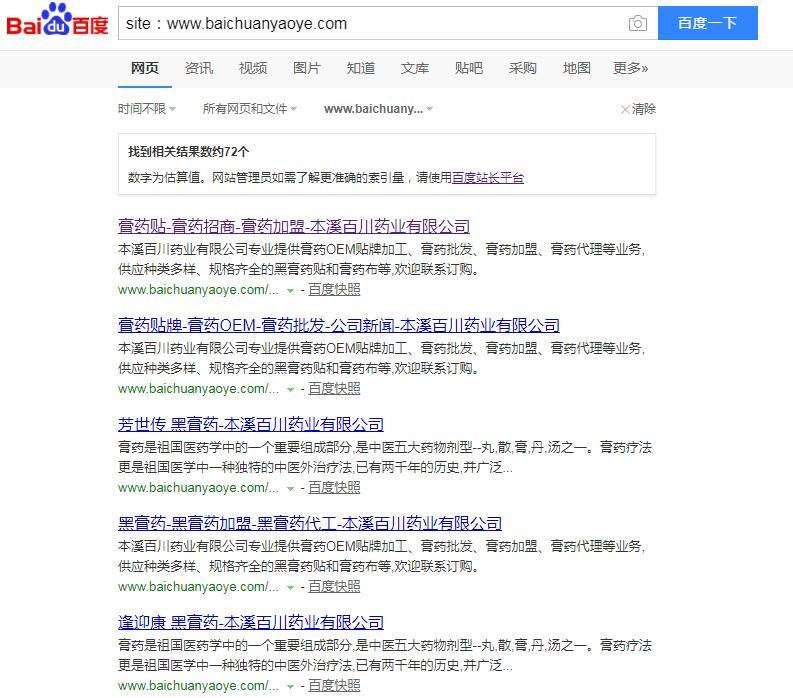Open result 芳世传 黑膏药
Viewport: 793px width, 698px height.
tap(251, 424)
